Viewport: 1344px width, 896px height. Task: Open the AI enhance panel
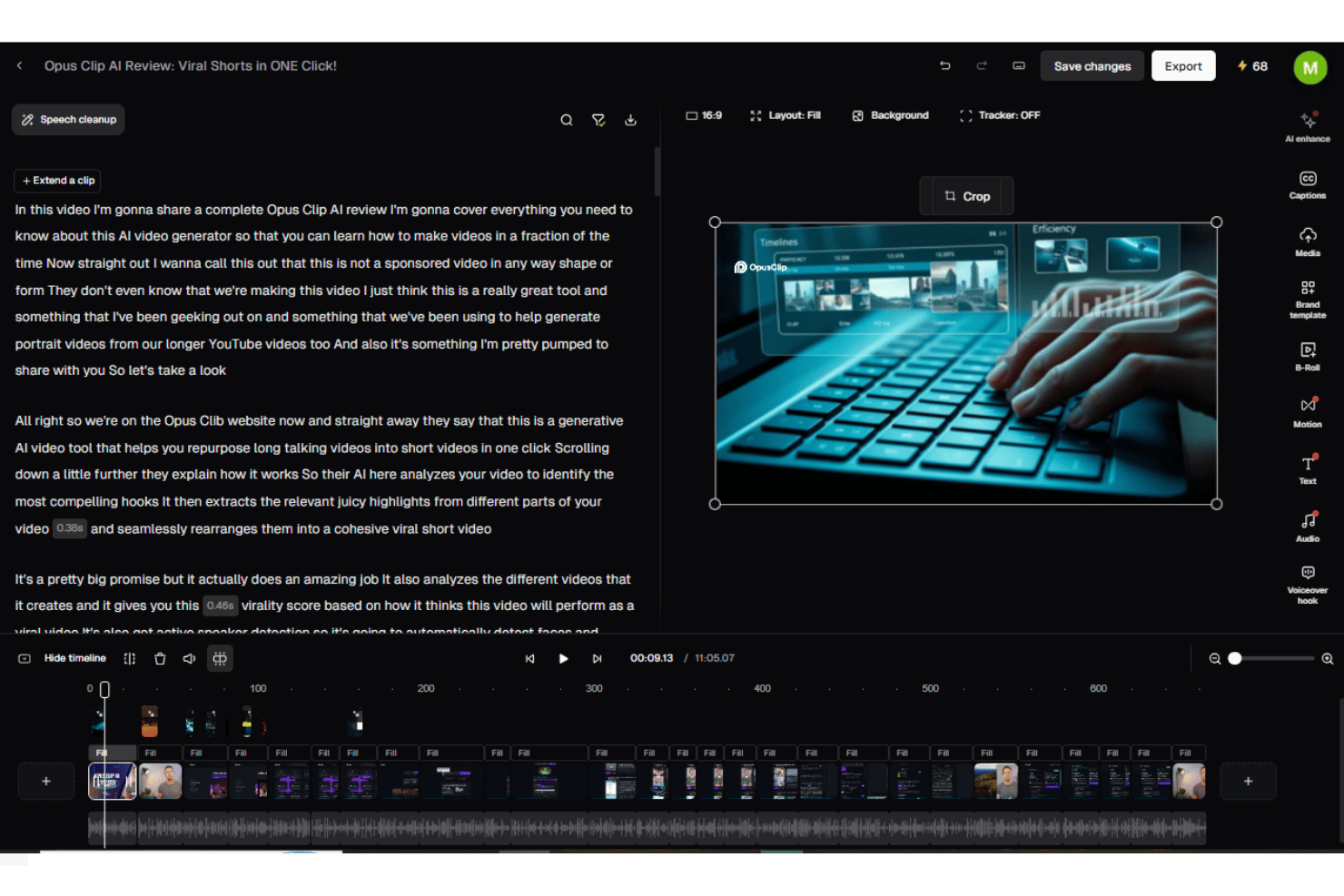click(1308, 127)
